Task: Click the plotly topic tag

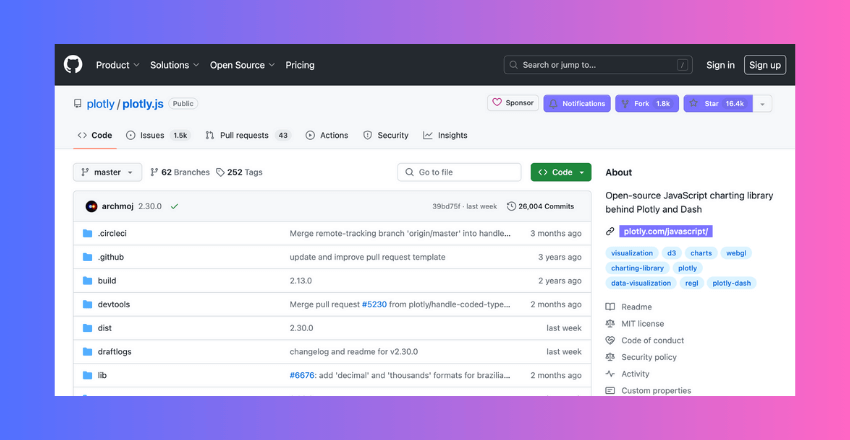Action: [688, 268]
